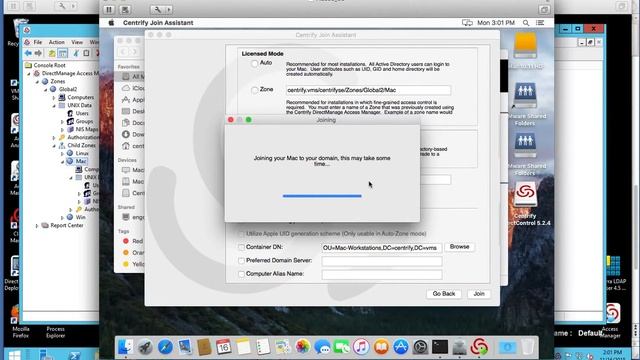Select the Zone licensed mode radio button
Screen dimensions: 640x360
tap(255, 90)
